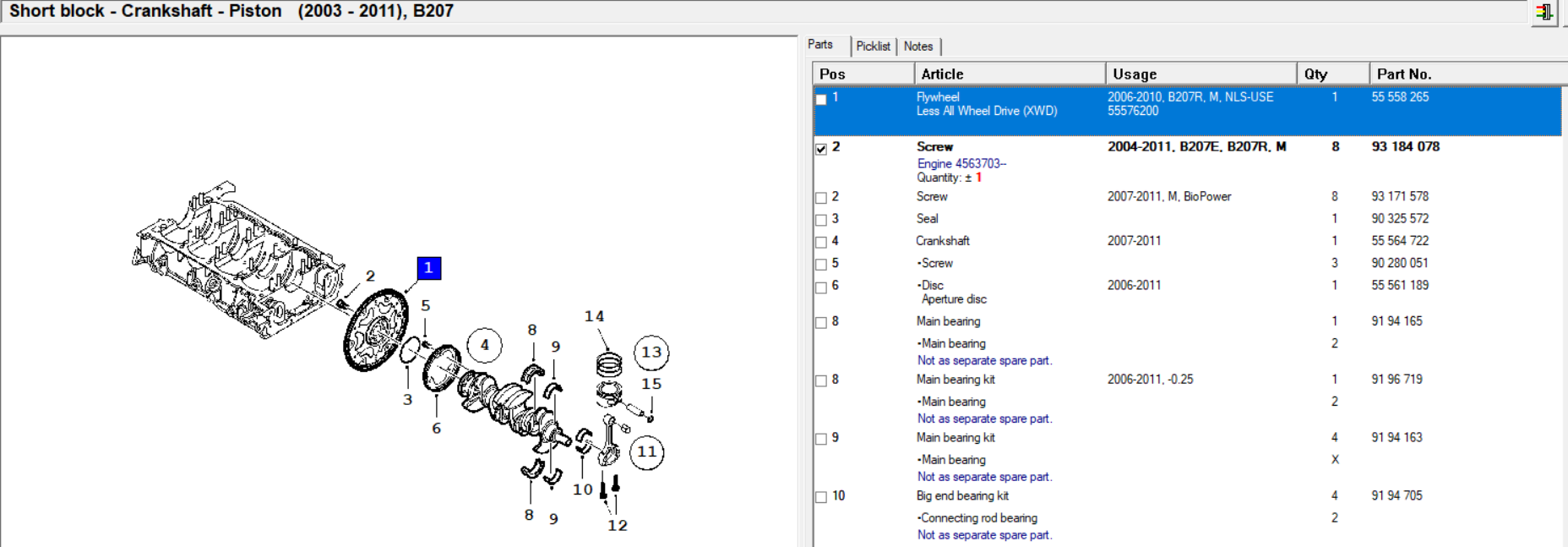
Task: Click the Usage column header
Action: [1200, 74]
